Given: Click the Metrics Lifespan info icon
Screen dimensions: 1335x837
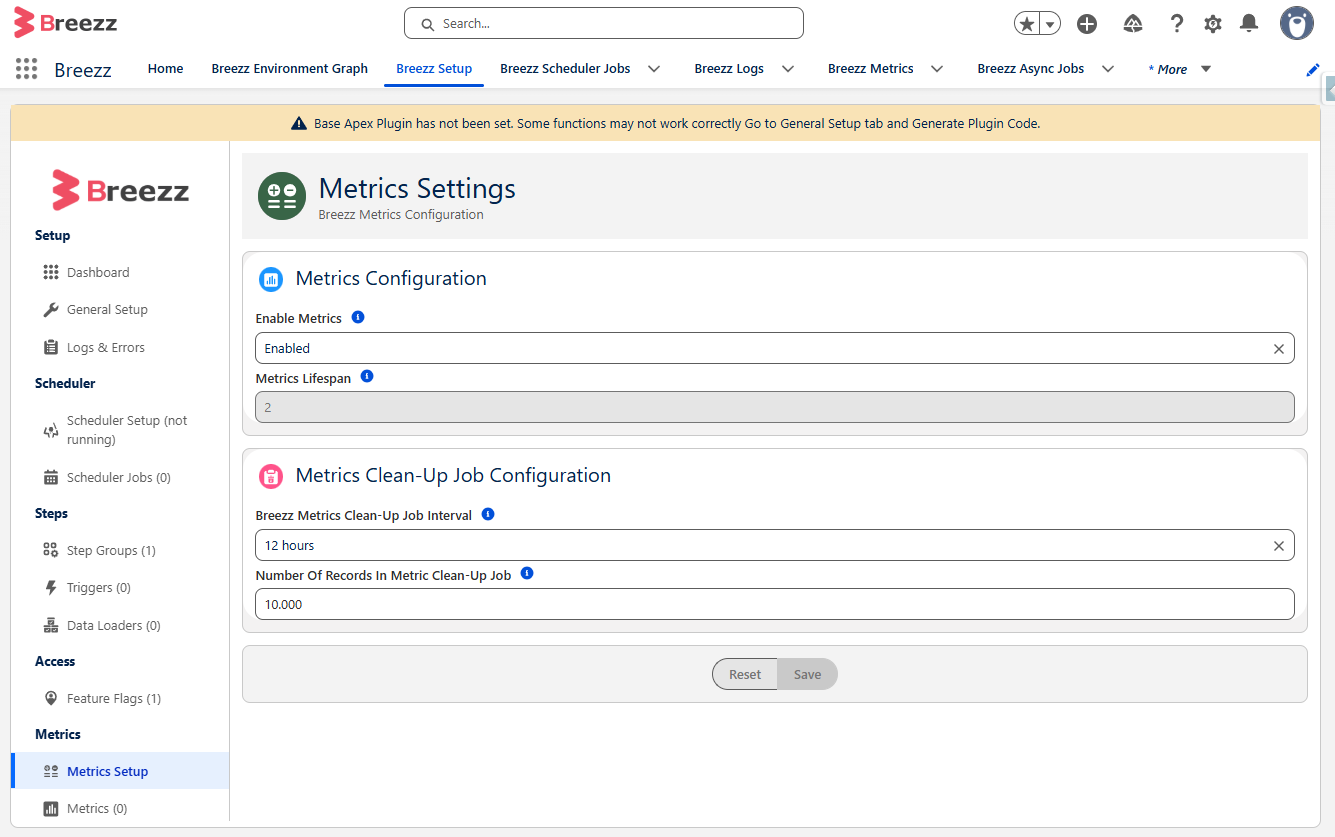Looking at the screenshot, I should point(367,377).
